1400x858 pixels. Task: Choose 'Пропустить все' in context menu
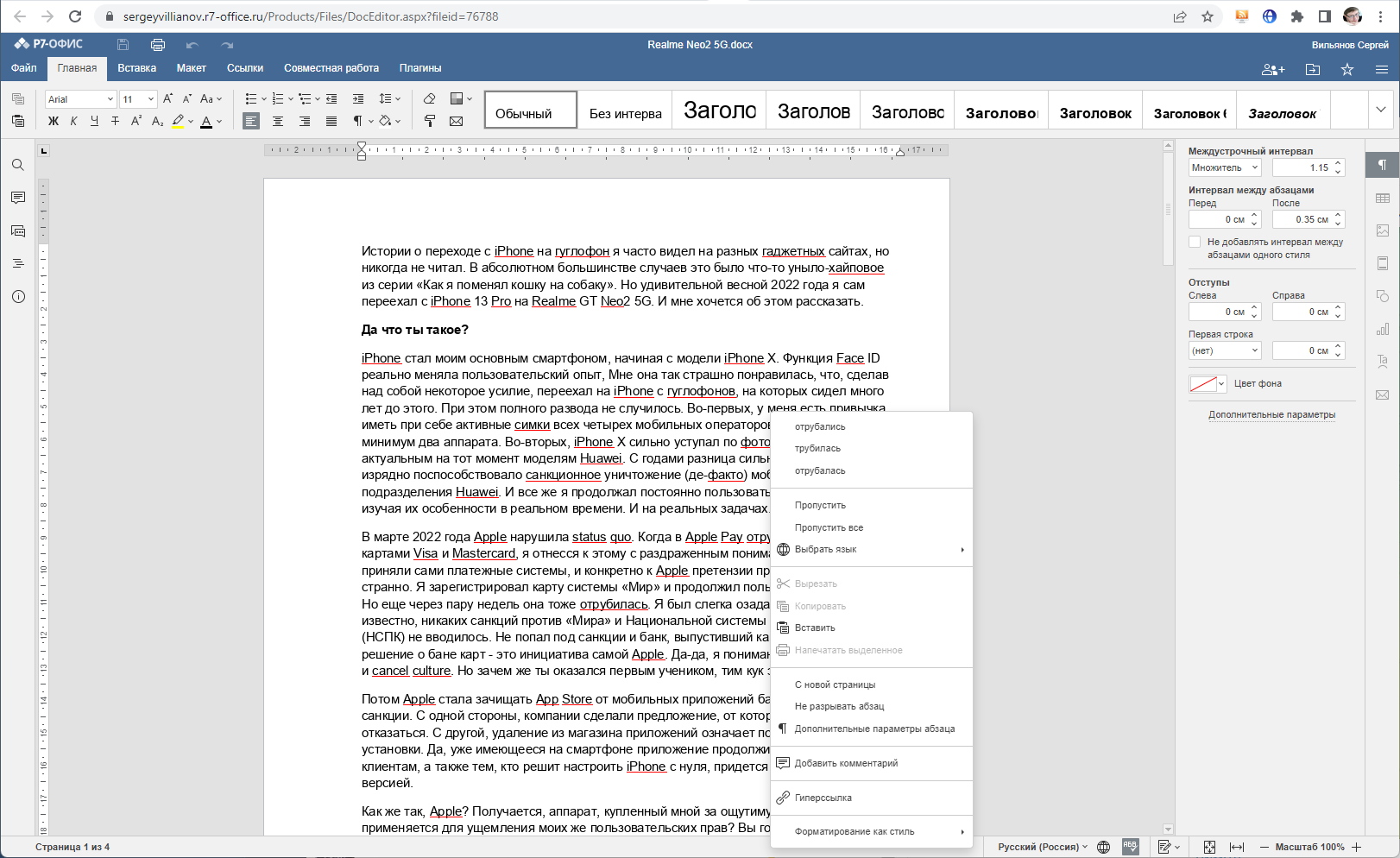872,527
